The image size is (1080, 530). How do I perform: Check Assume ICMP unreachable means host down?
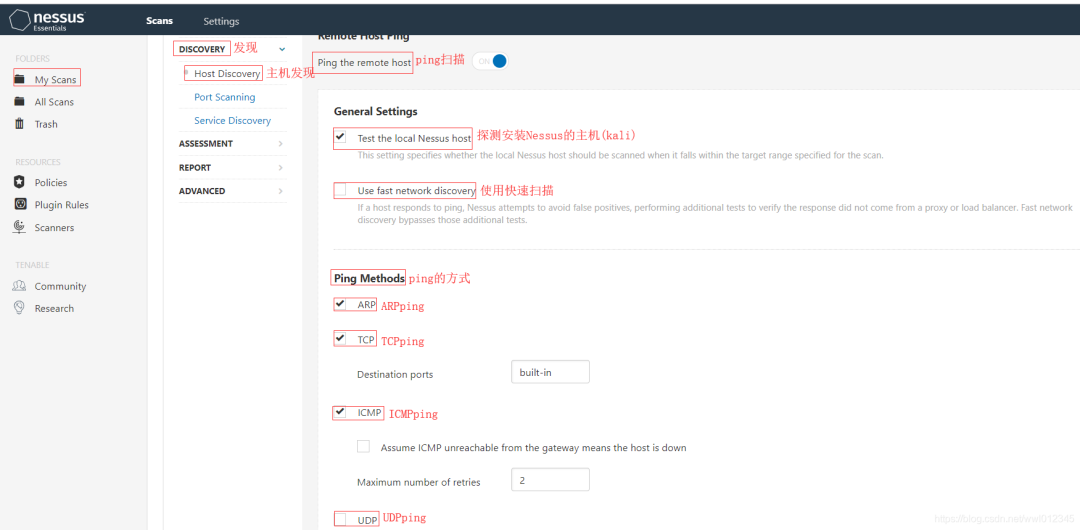(363, 446)
